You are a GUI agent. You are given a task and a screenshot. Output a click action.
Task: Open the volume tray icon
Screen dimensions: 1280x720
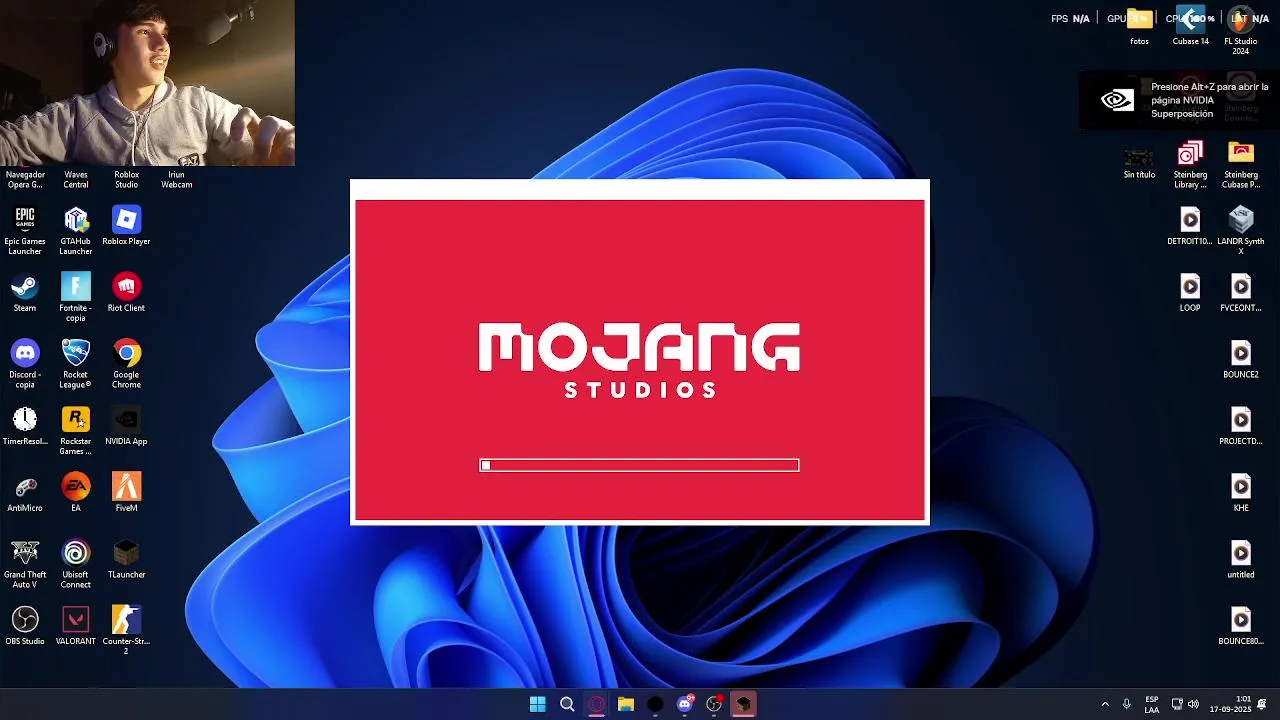(1193, 704)
